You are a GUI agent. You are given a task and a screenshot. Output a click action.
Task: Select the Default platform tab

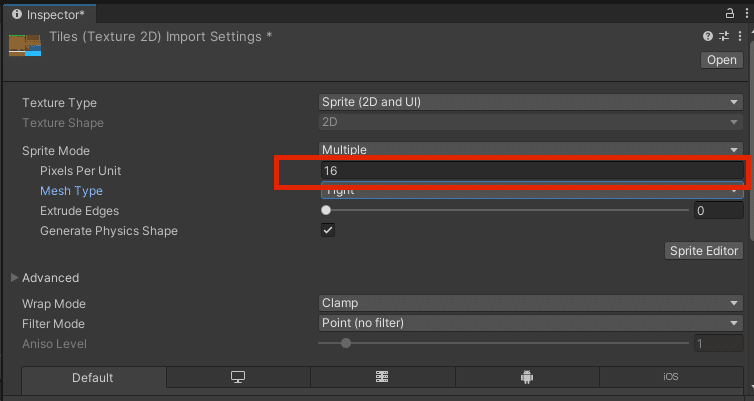[93, 377]
